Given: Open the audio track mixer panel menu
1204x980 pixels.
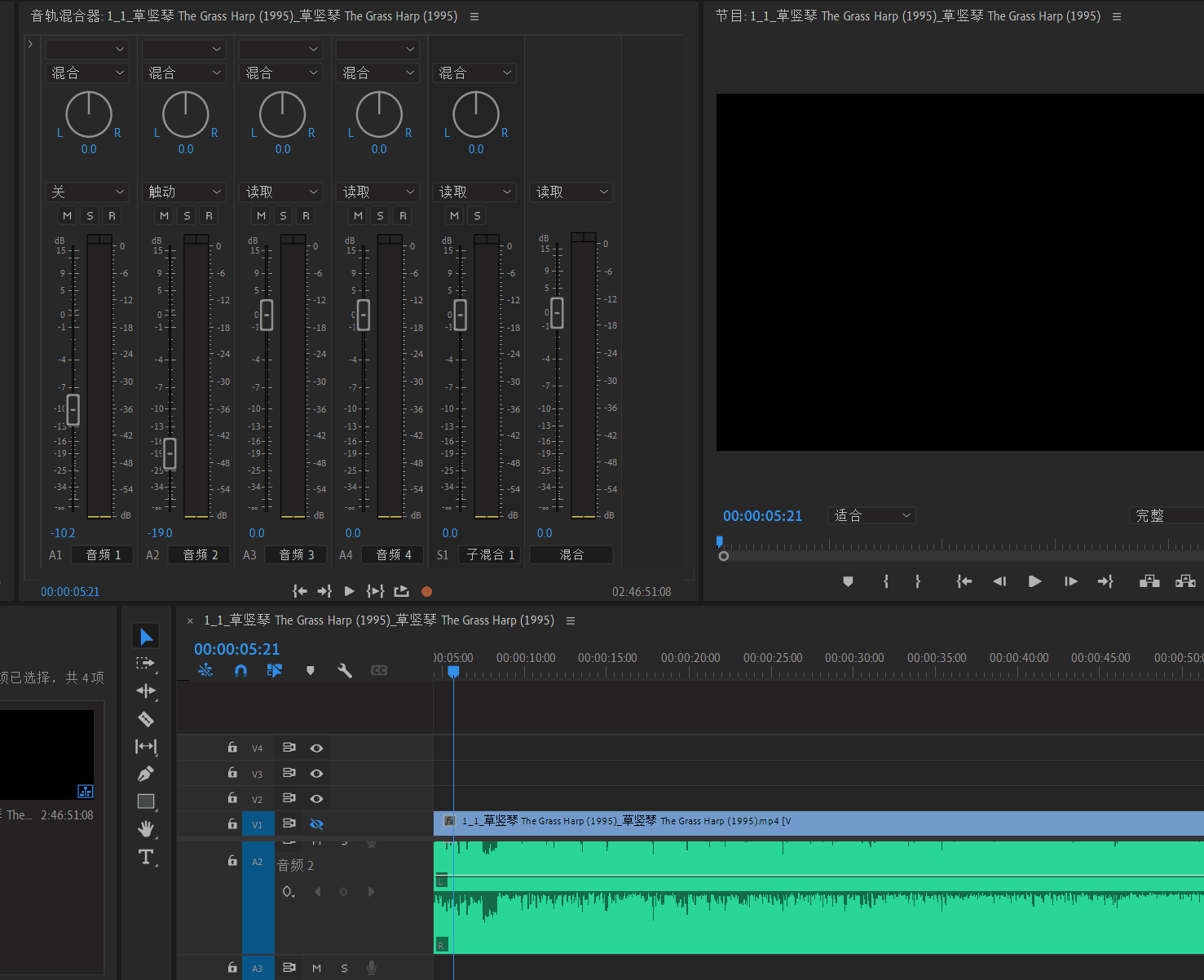Looking at the screenshot, I should 474,17.
